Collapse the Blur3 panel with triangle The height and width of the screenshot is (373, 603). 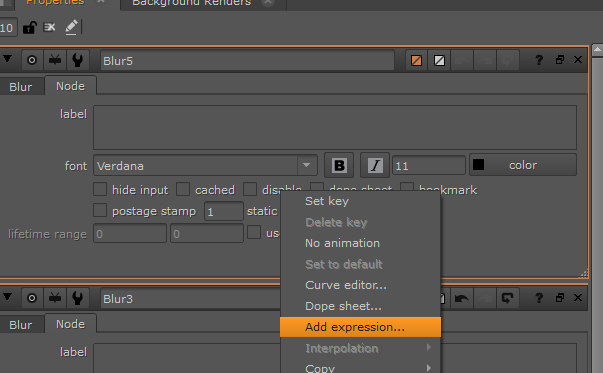point(7,297)
